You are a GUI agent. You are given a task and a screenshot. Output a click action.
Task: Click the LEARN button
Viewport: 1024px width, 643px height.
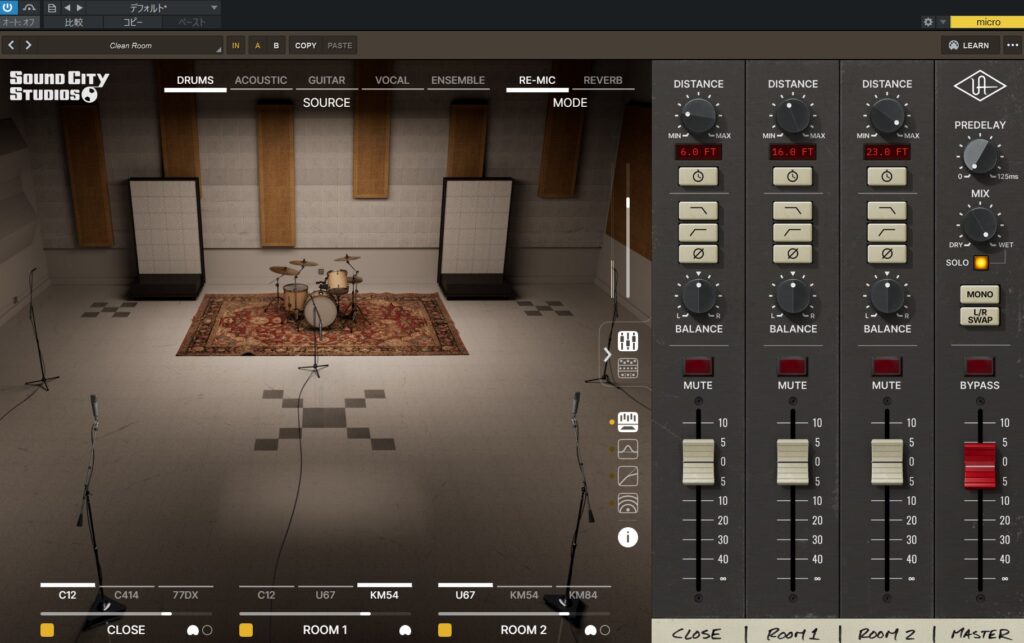pyautogui.click(x=969, y=45)
